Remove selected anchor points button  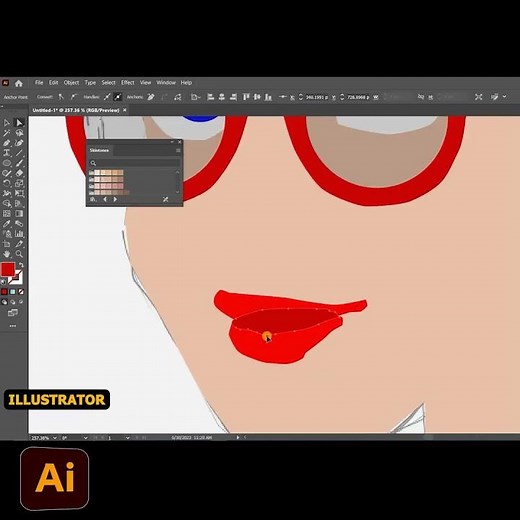tap(151, 97)
